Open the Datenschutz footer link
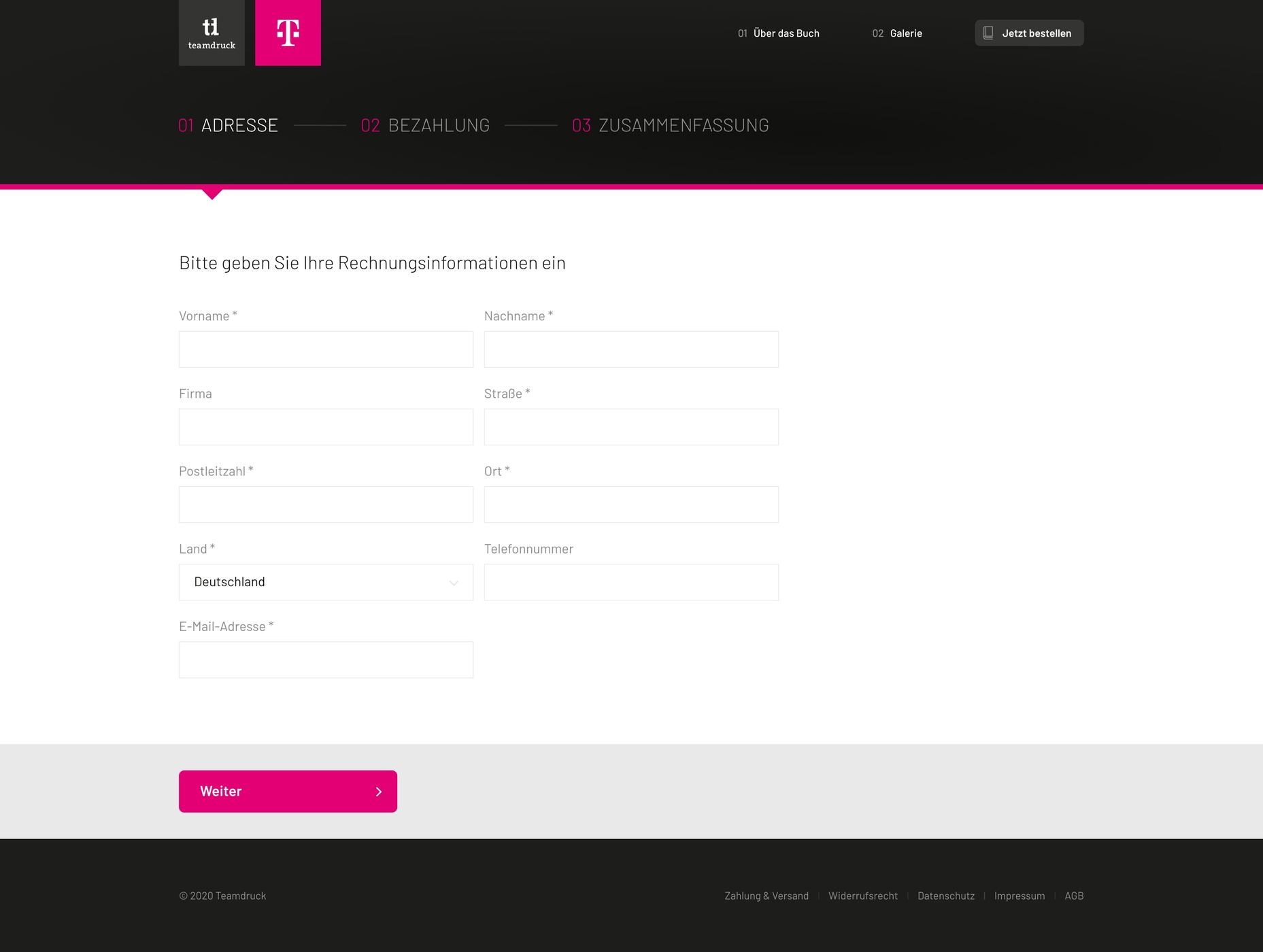Image resolution: width=1263 pixels, height=952 pixels. tap(946, 896)
